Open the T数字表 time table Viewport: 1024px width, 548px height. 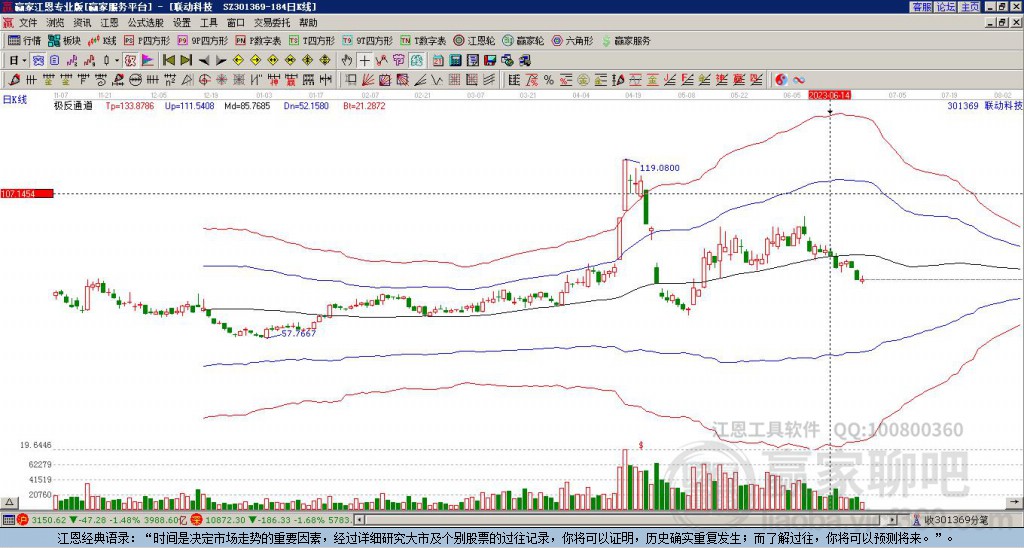423,40
